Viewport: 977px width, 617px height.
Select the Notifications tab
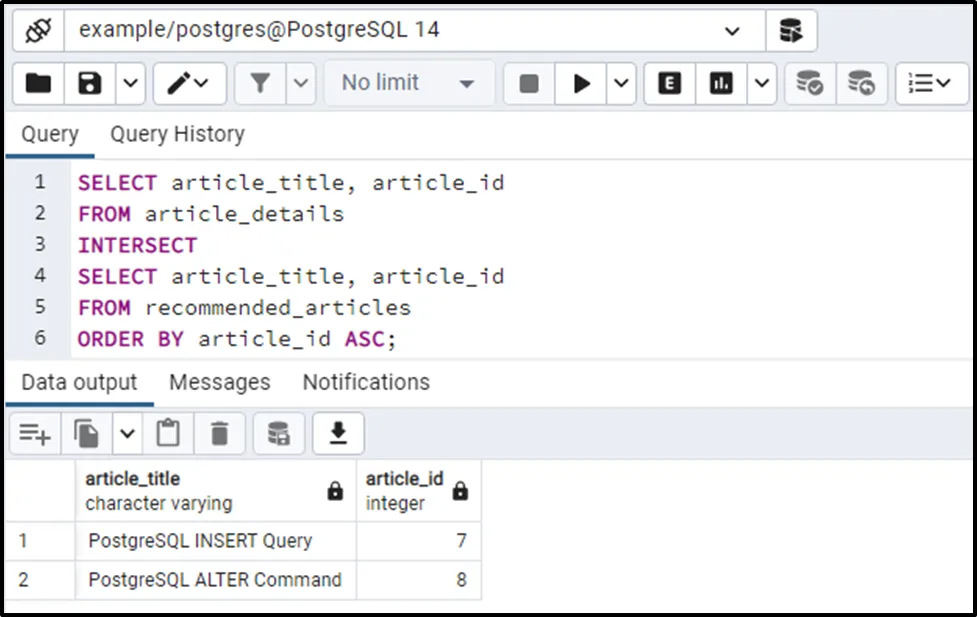pos(366,382)
